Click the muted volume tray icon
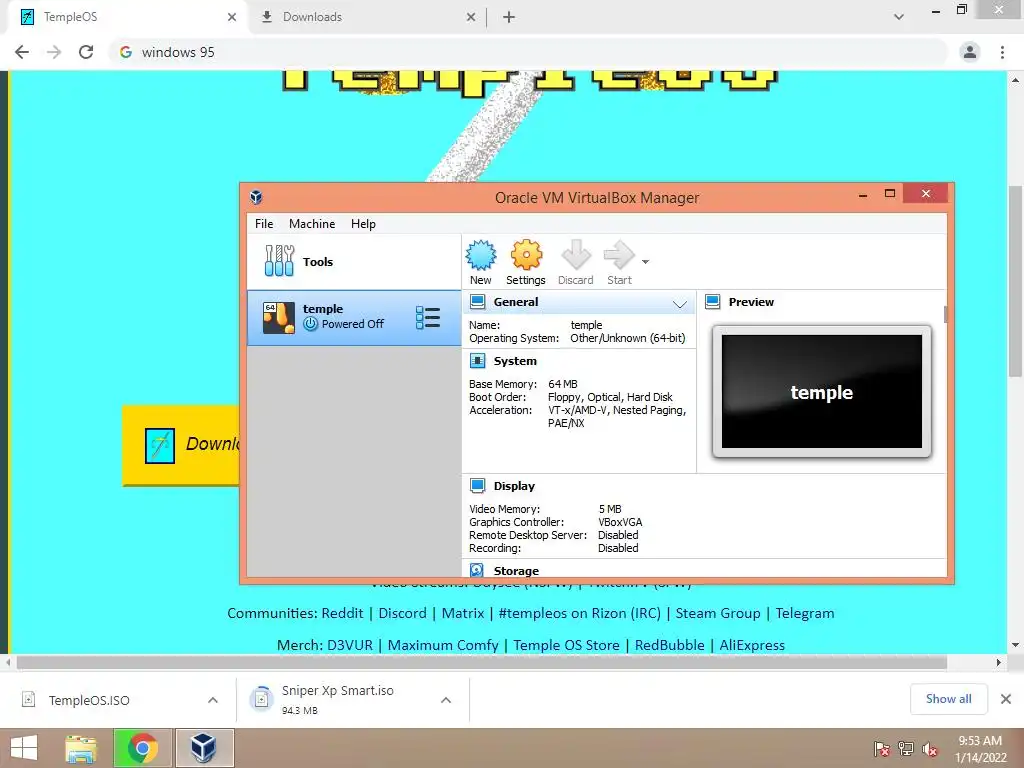The width and height of the screenshot is (1024, 768). click(929, 748)
